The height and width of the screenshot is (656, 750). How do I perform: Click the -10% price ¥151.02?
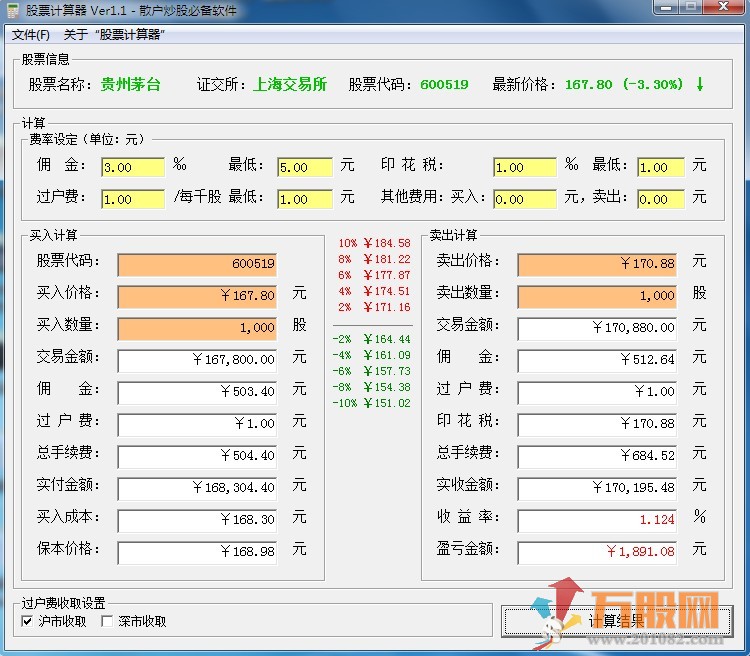[x=386, y=403]
